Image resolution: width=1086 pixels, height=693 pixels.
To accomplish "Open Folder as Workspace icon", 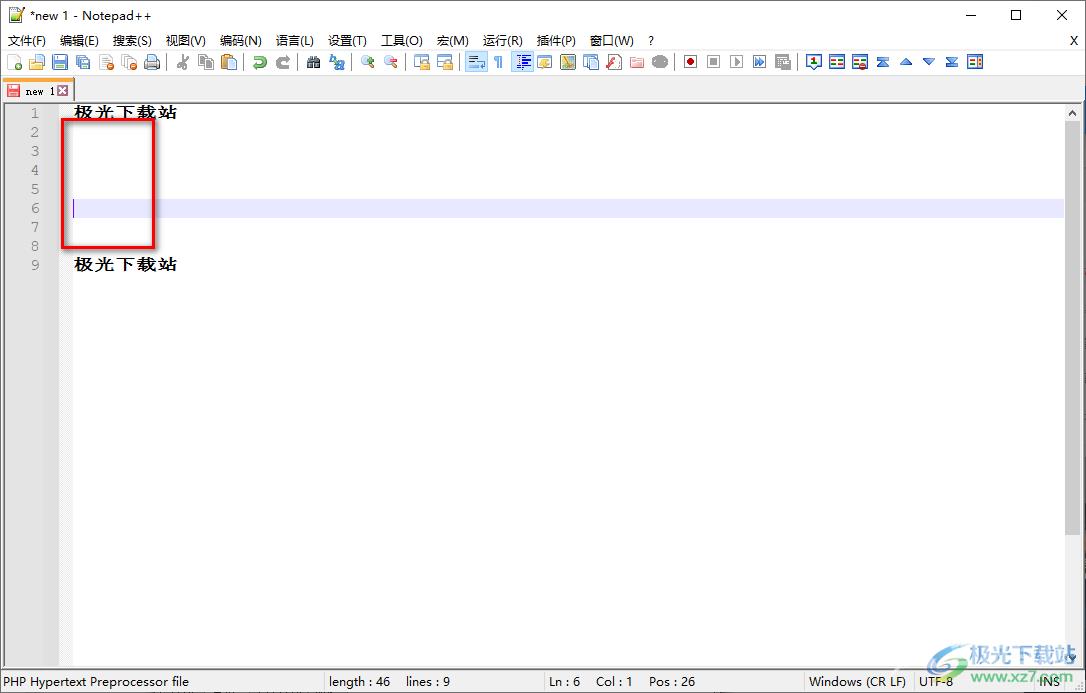I will (637, 62).
